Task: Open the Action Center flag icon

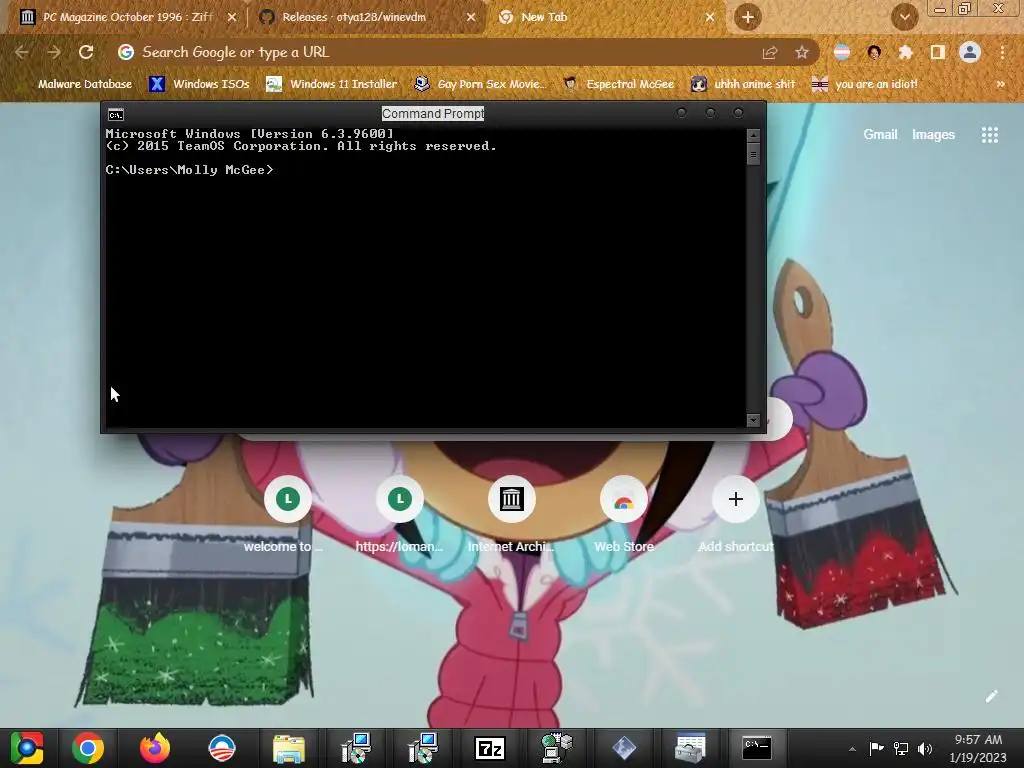Action: pos(876,748)
